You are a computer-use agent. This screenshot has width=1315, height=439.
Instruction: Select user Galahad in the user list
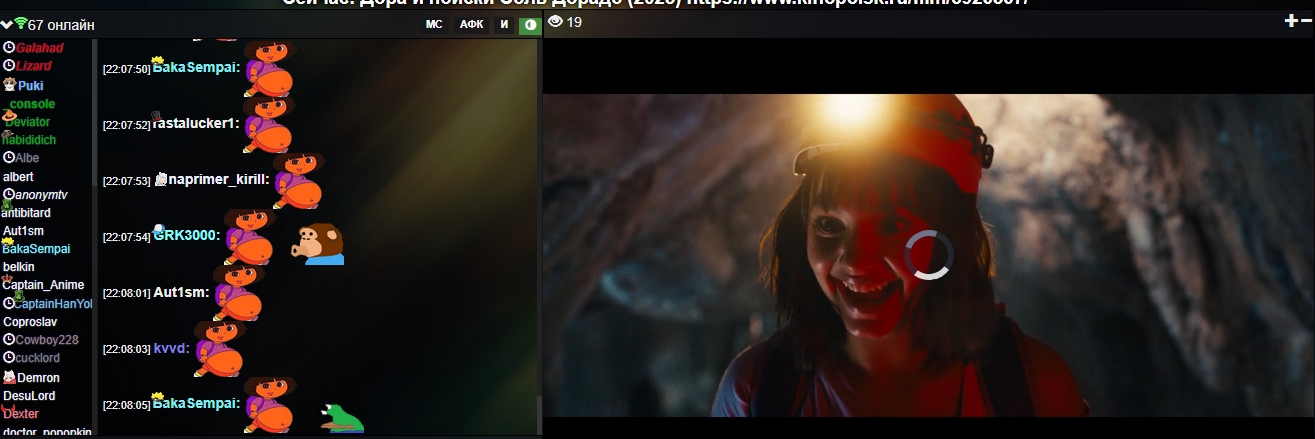[x=39, y=48]
